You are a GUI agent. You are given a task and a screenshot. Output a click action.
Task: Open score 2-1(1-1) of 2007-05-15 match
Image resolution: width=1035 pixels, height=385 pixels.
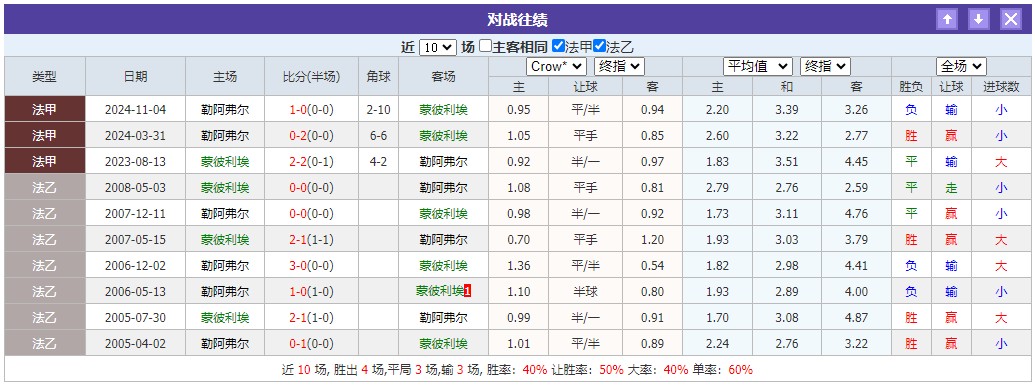tap(312, 239)
